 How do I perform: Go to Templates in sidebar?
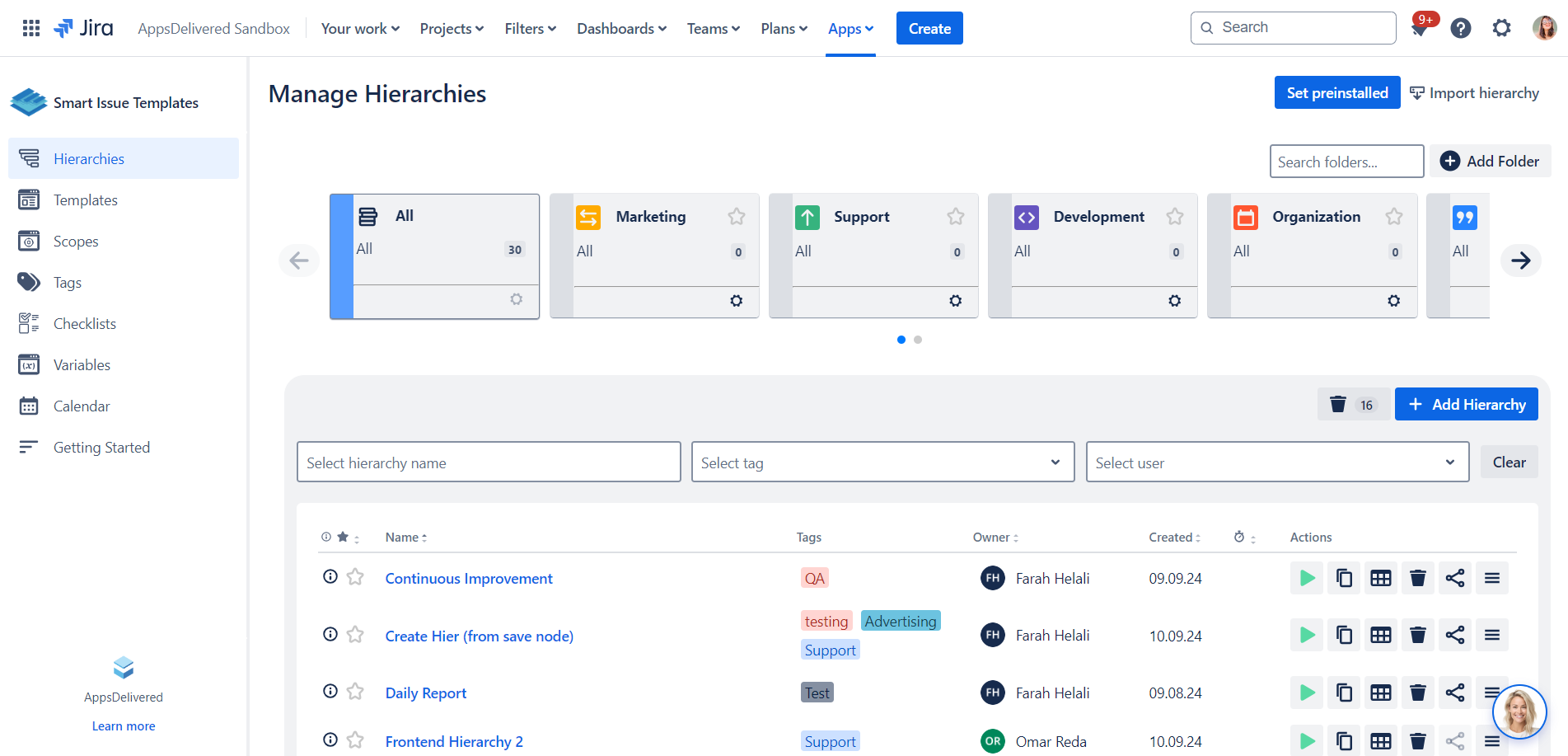(x=86, y=200)
